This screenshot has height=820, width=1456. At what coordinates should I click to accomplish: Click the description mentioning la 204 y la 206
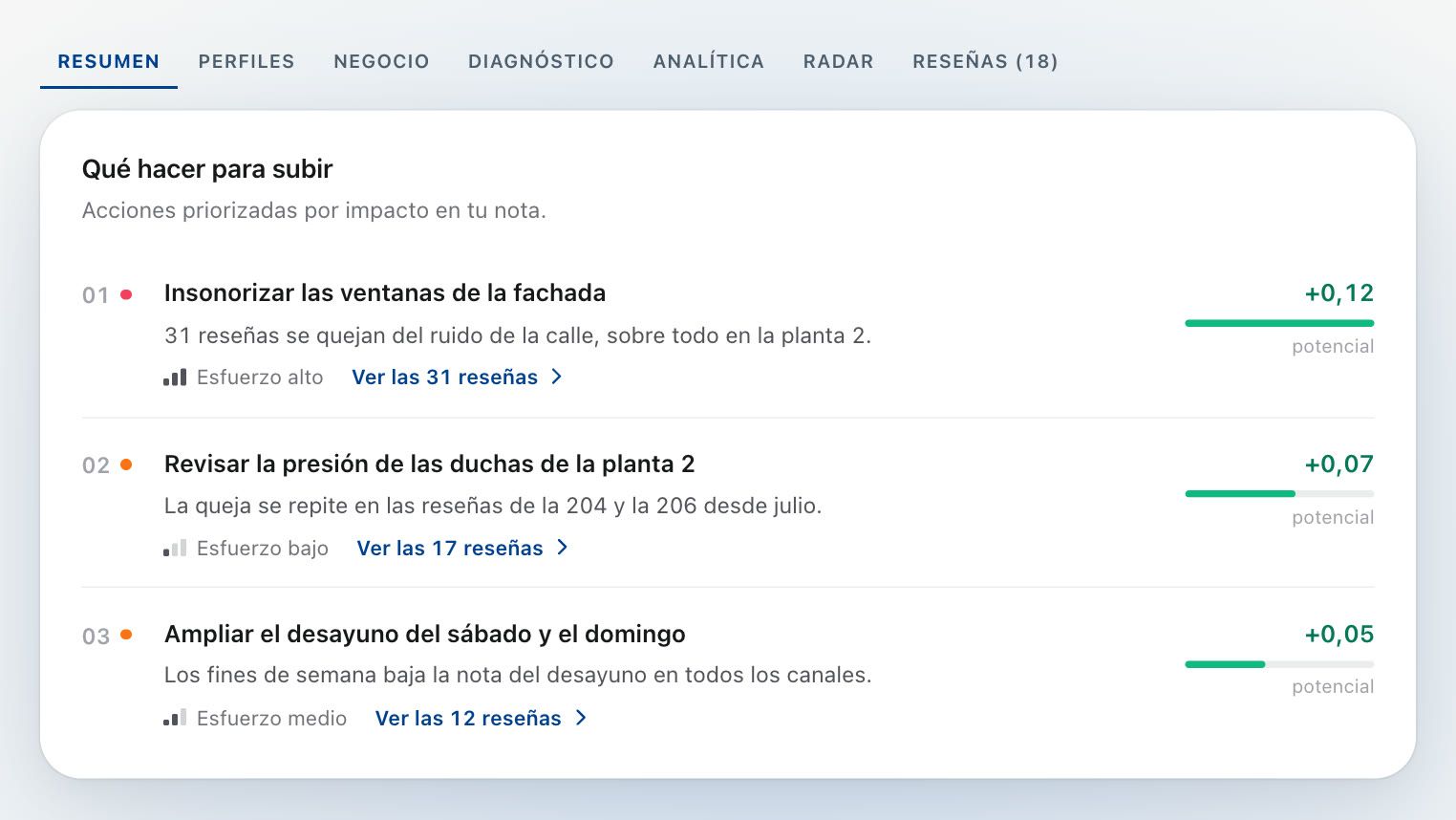coord(493,506)
